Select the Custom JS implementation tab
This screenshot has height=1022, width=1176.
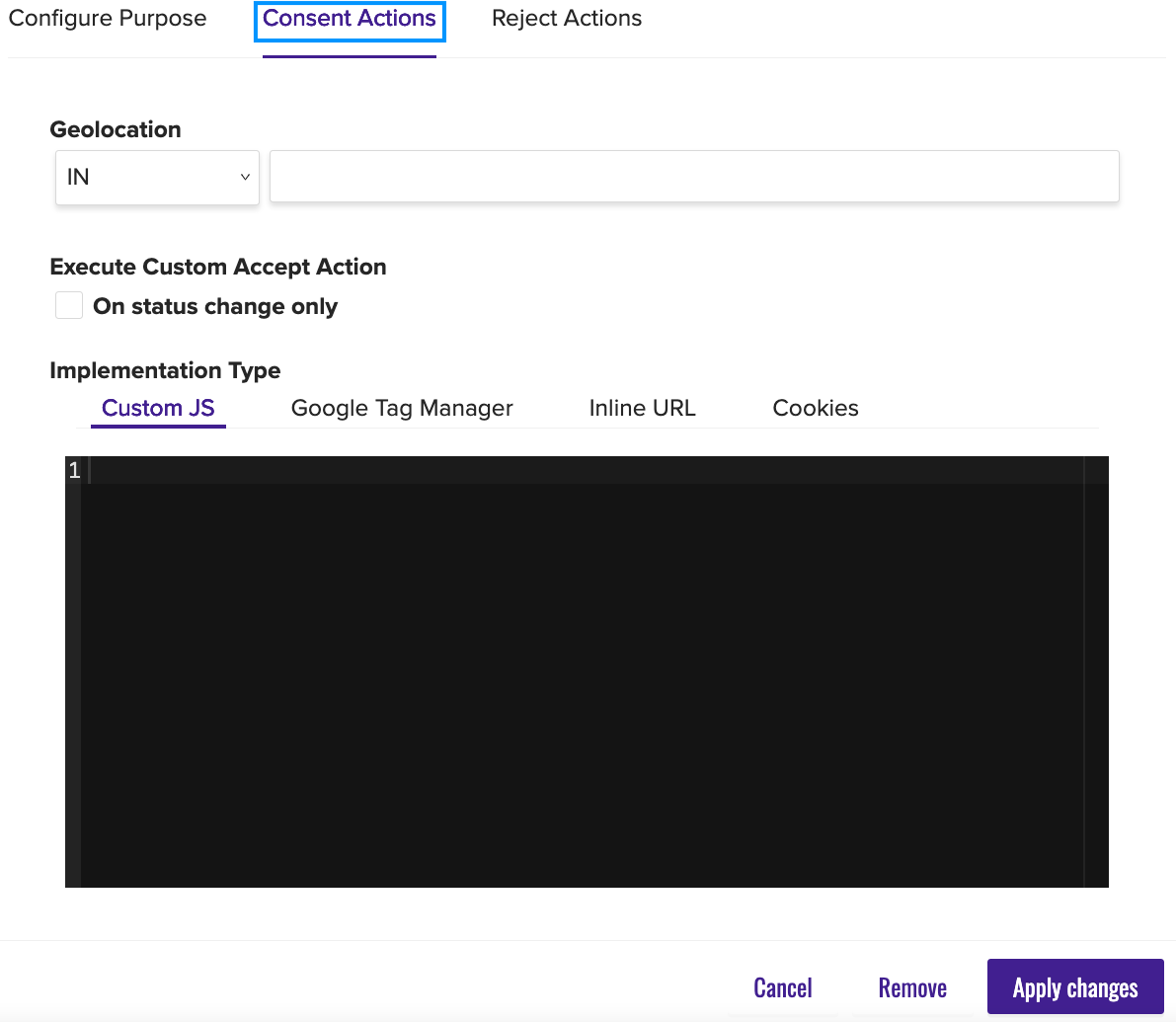click(x=158, y=409)
